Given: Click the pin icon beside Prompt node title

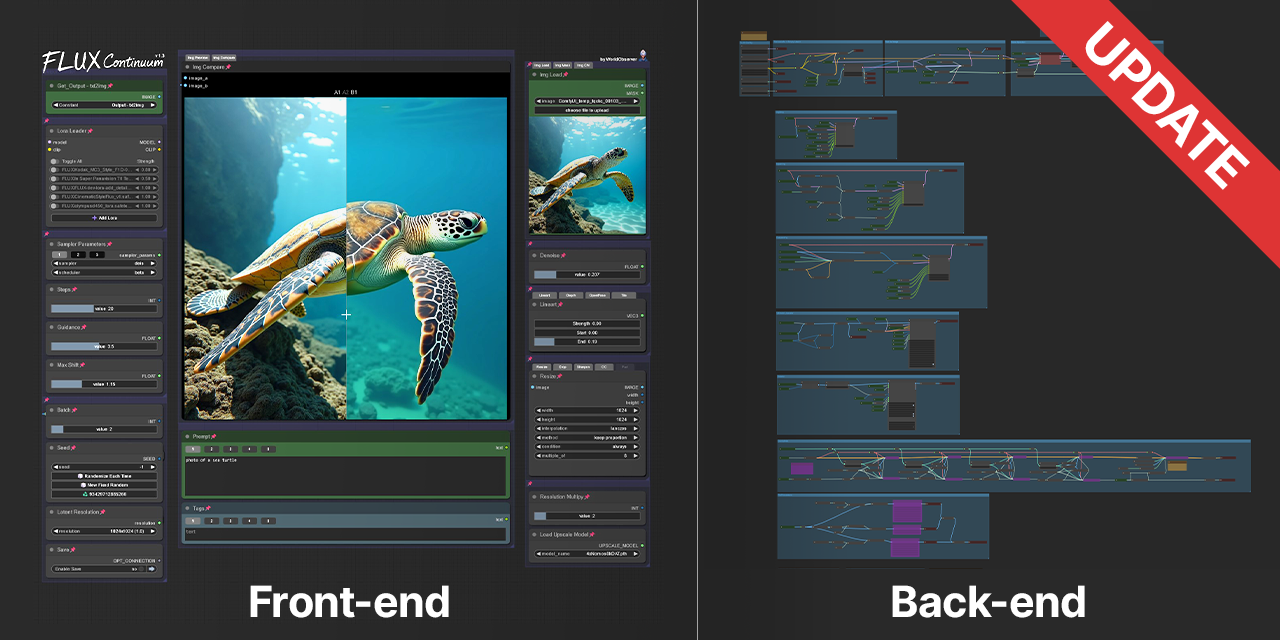Looking at the screenshot, I should [213, 436].
